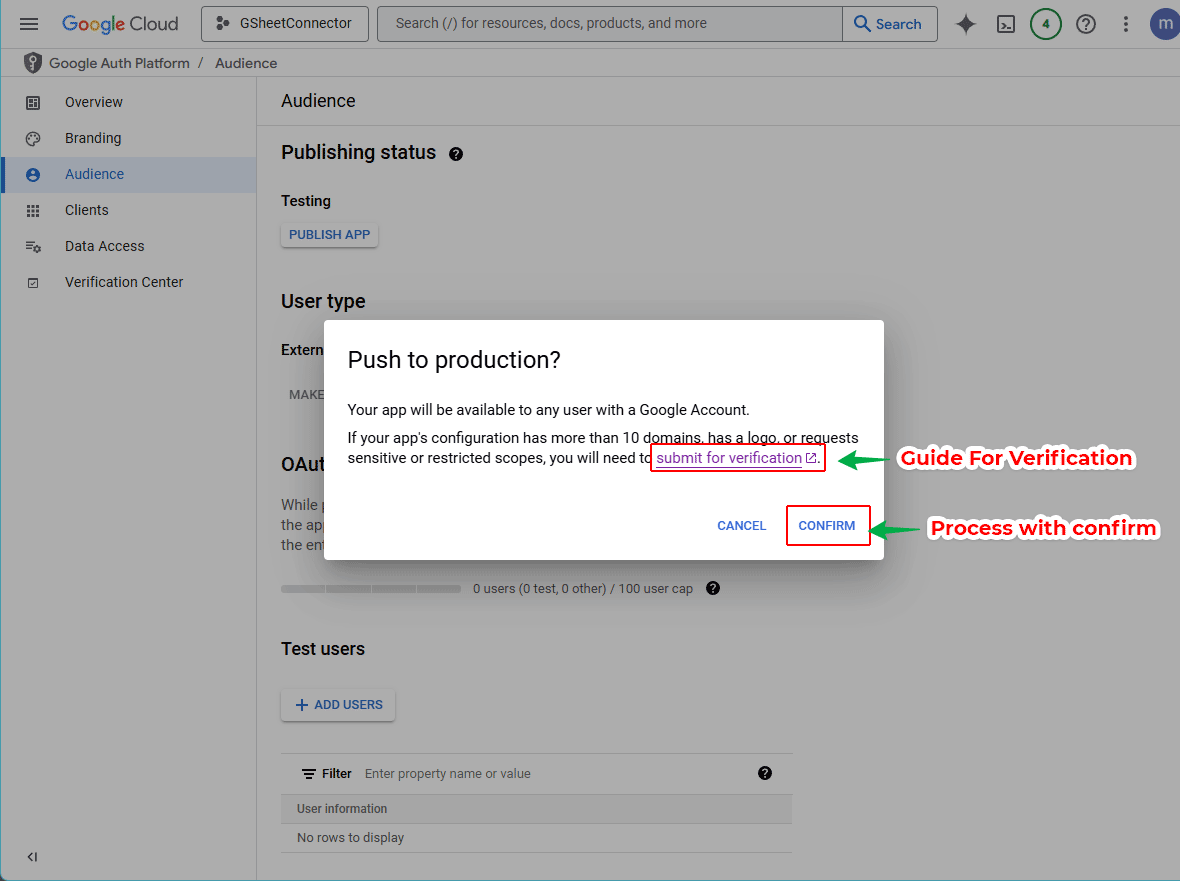
Task: Open Verification Center in the sidebar
Action: (x=128, y=283)
